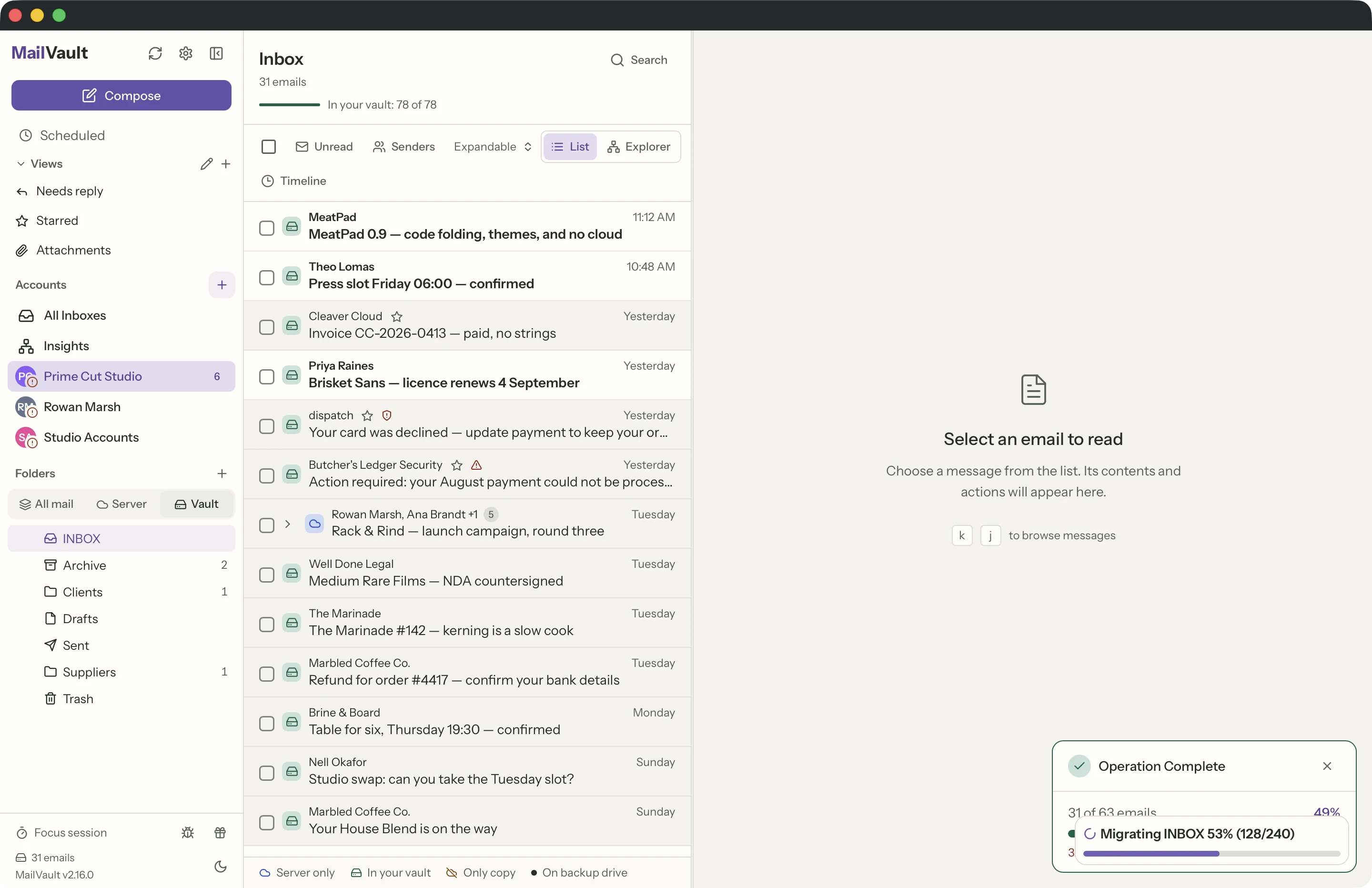Image resolution: width=1372 pixels, height=888 pixels.
Task: Close the Operation Complete notification
Action: click(1327, 767)
